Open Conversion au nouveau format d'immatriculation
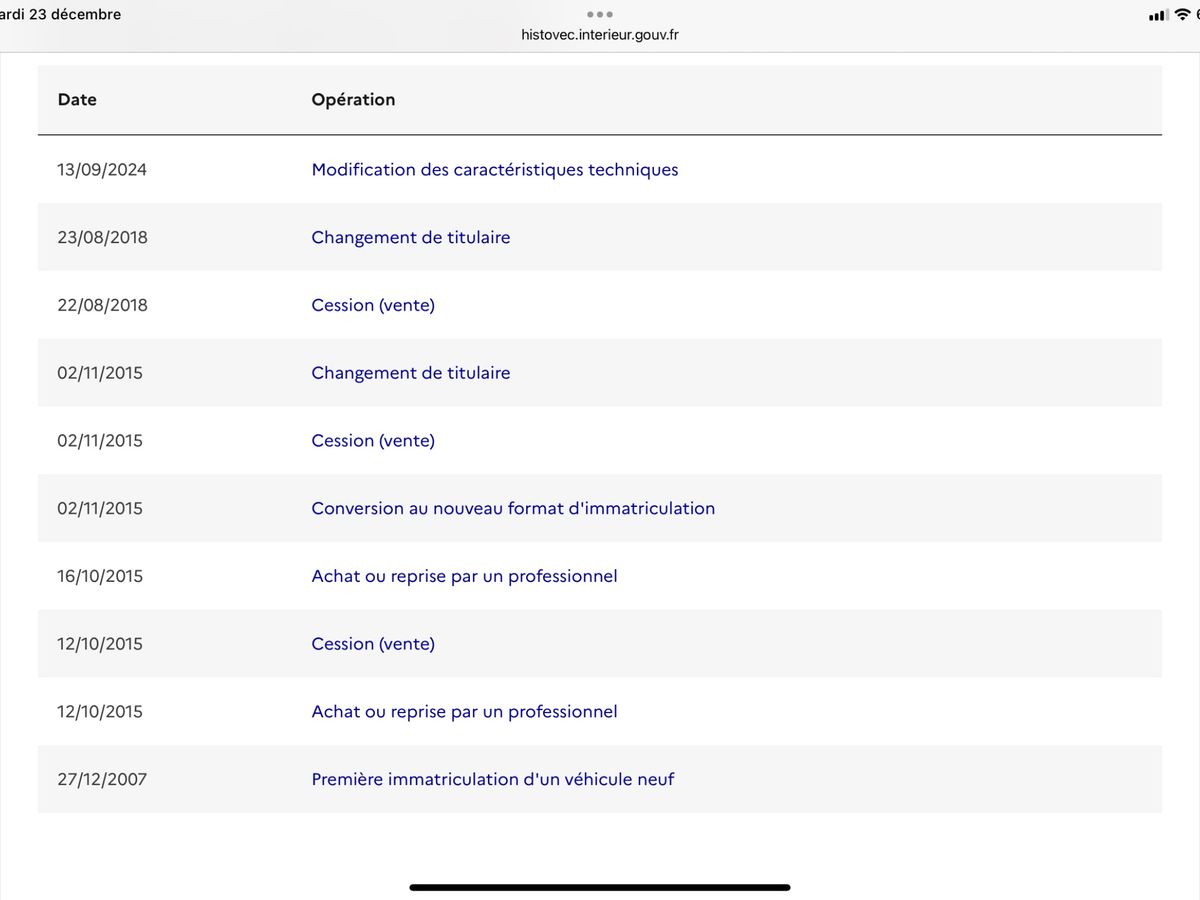 513,508
